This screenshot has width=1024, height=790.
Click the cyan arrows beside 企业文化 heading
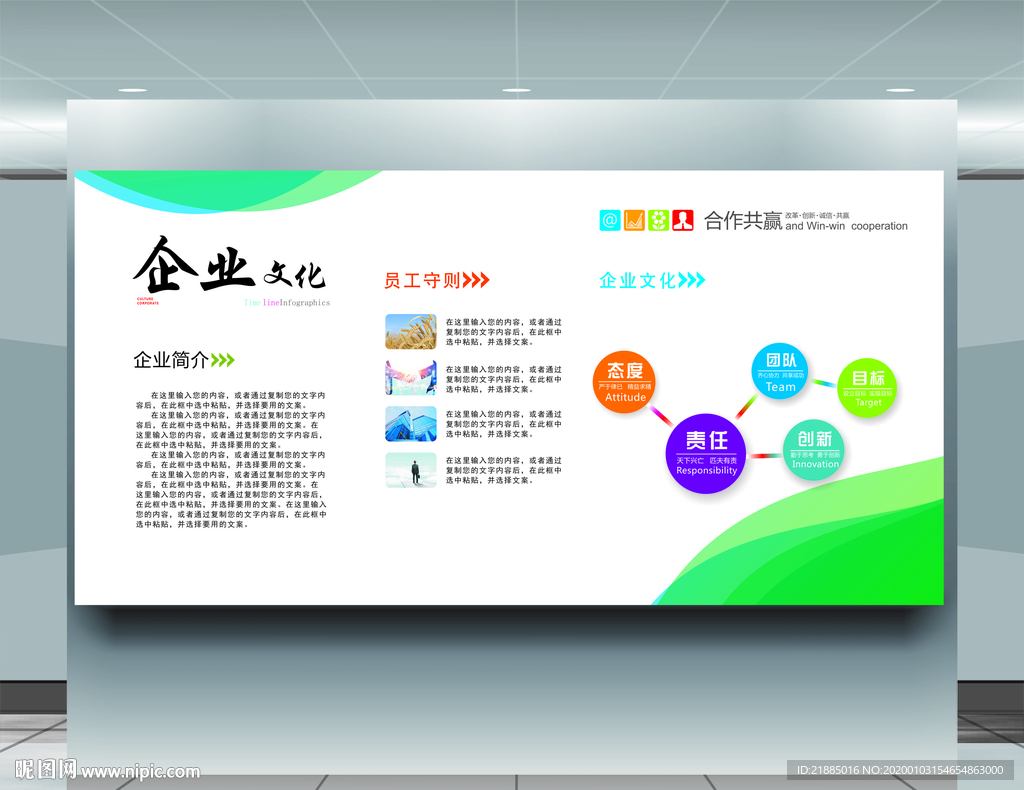[692, 281]
